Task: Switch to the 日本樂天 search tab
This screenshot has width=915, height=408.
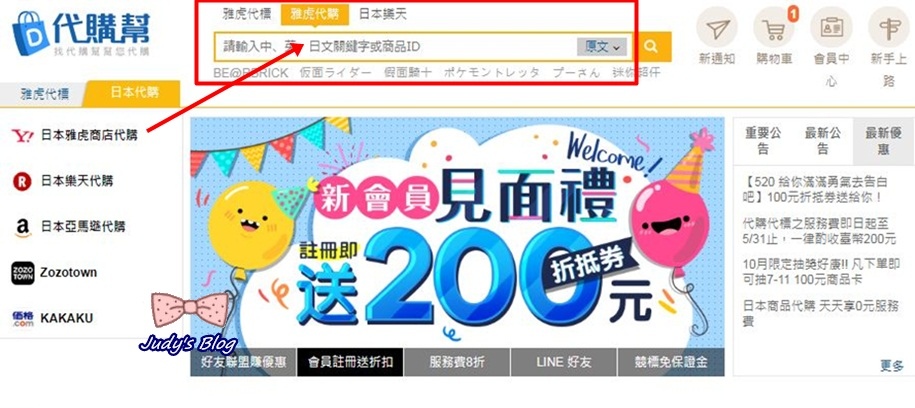Action: tap(383, 14)
